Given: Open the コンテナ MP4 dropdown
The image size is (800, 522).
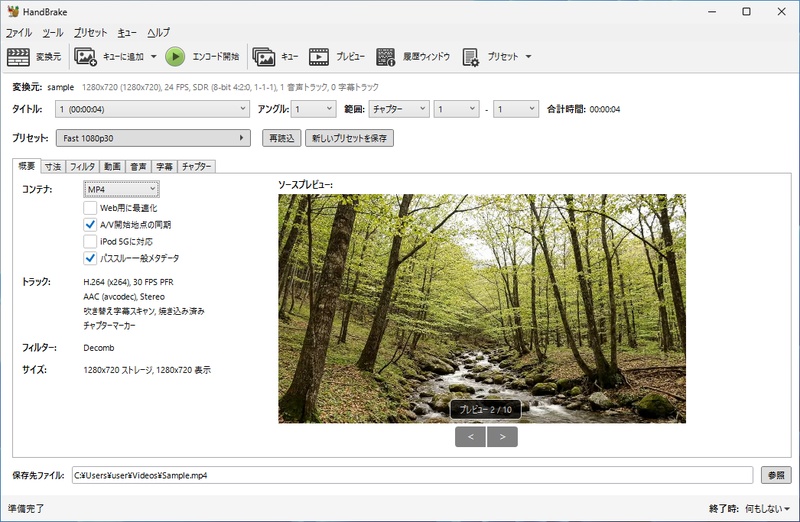Looking at the screenshot, I should click(121, 189).
